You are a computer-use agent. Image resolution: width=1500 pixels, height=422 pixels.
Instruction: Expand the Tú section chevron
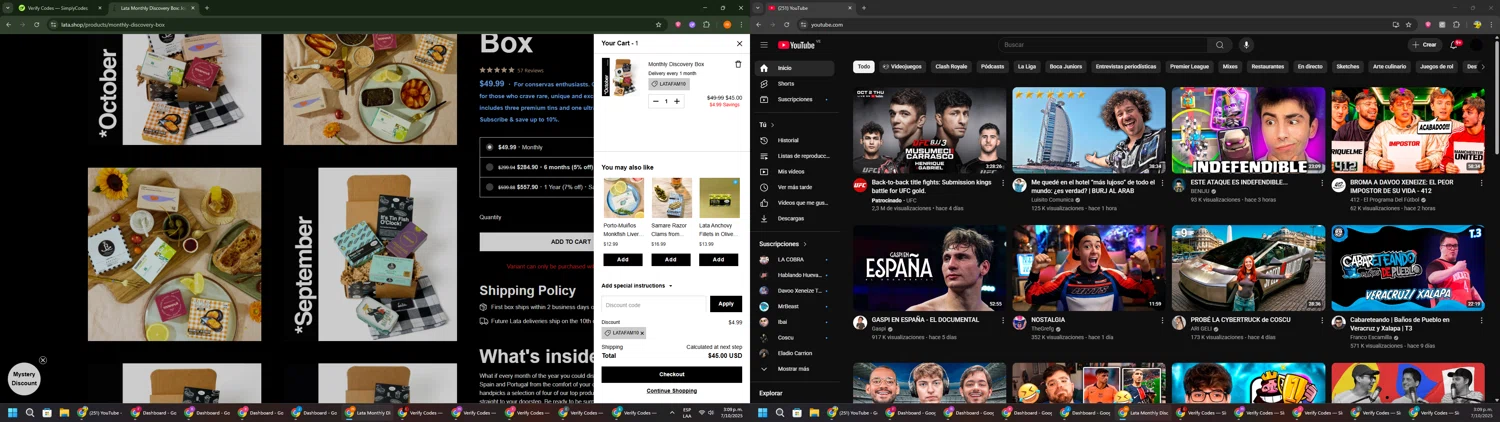[x=772, y=125]
